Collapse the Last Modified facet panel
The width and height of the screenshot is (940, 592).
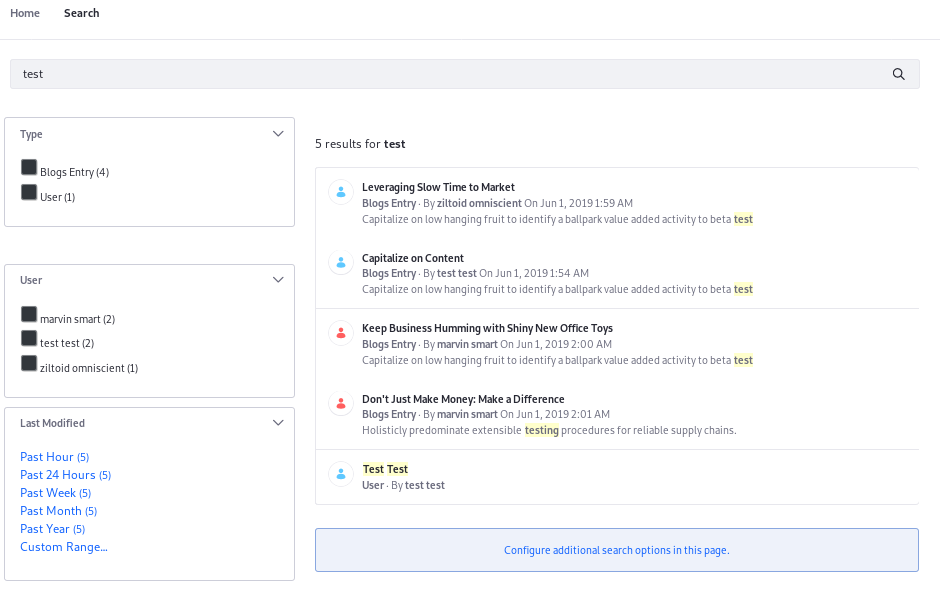point(278,422)
